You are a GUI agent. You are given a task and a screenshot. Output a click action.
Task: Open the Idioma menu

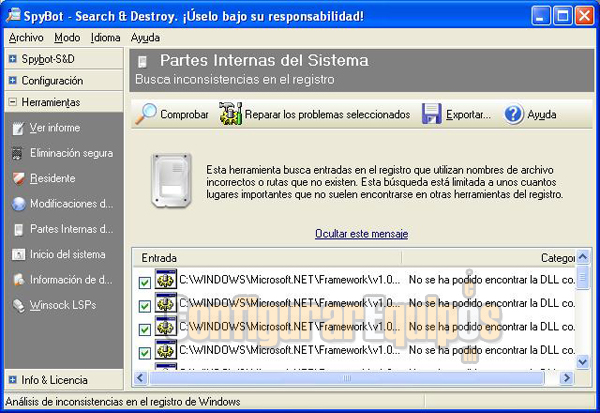tap(105, 38)
